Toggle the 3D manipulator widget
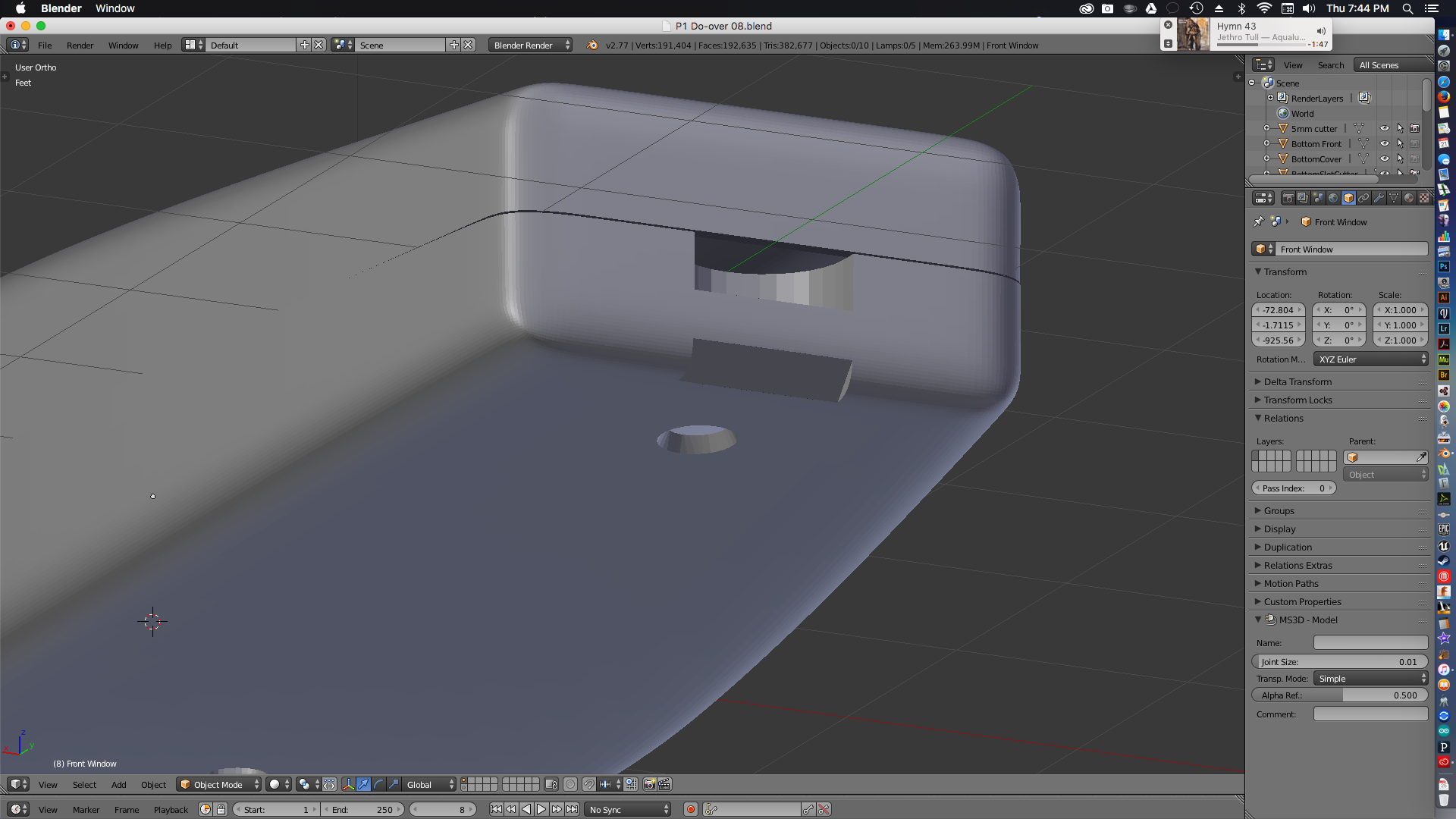The height and width of the screenshot is (819, 1456). 348,784
